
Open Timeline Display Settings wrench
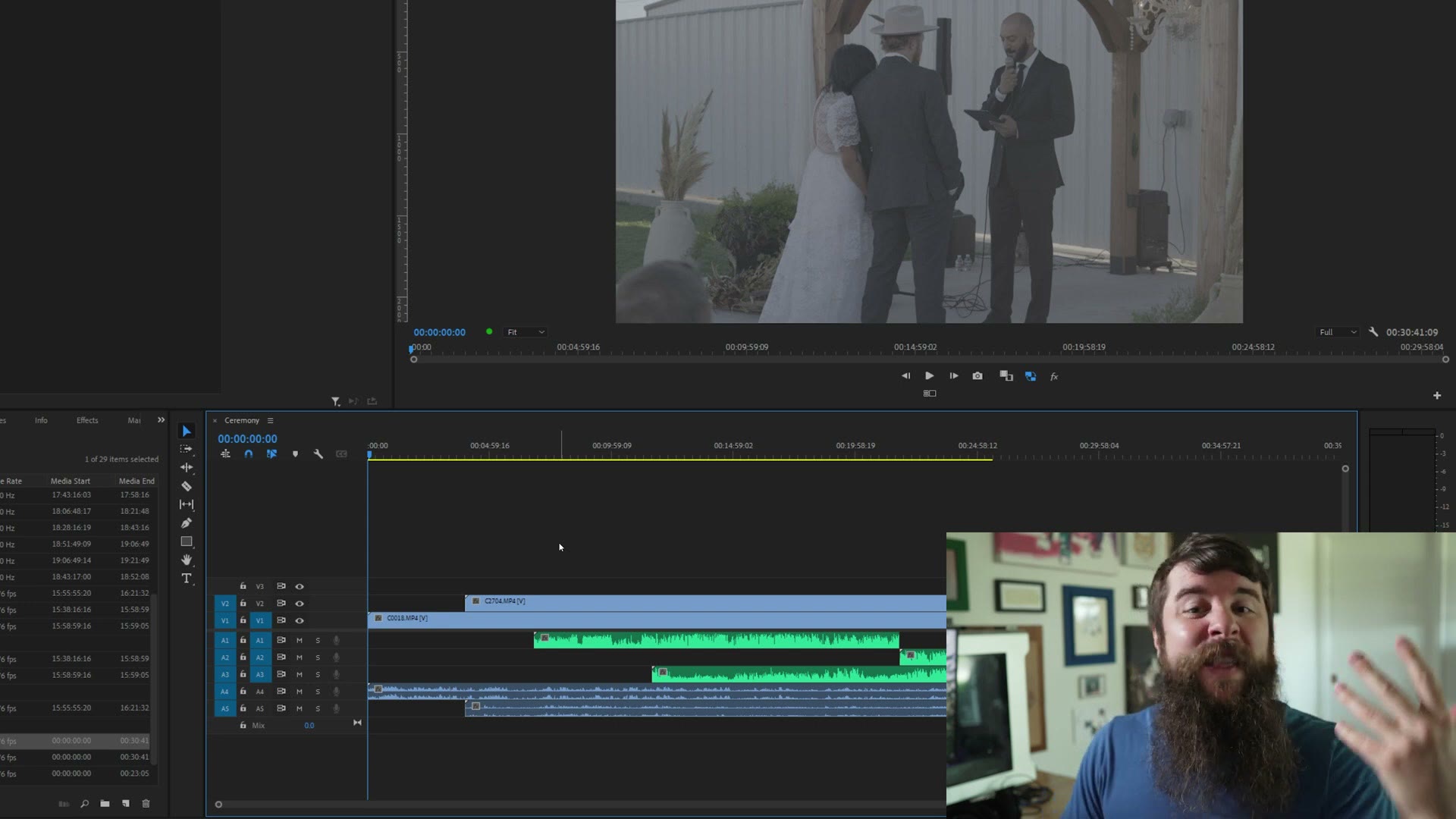coord(318,453)
